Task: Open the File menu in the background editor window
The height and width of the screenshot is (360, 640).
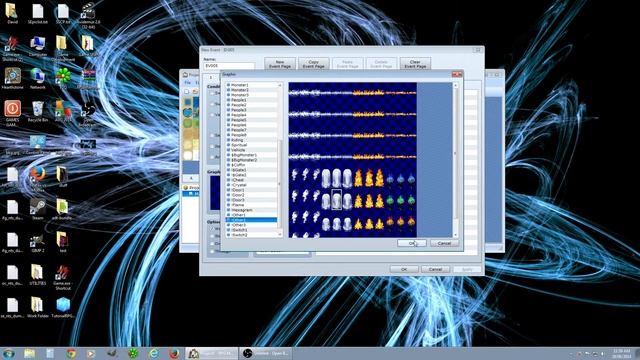Action: click(188, 82)
